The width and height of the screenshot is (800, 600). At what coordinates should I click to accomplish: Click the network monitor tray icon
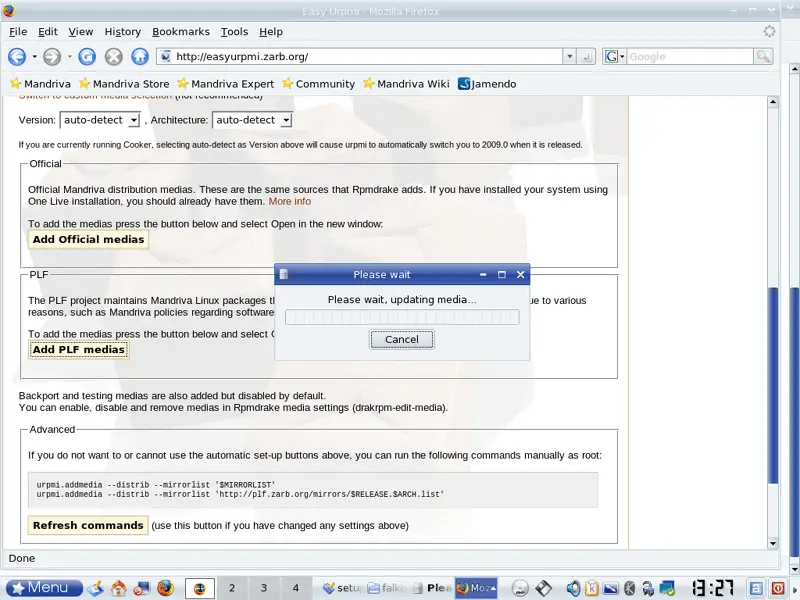(x=667, y=588)
